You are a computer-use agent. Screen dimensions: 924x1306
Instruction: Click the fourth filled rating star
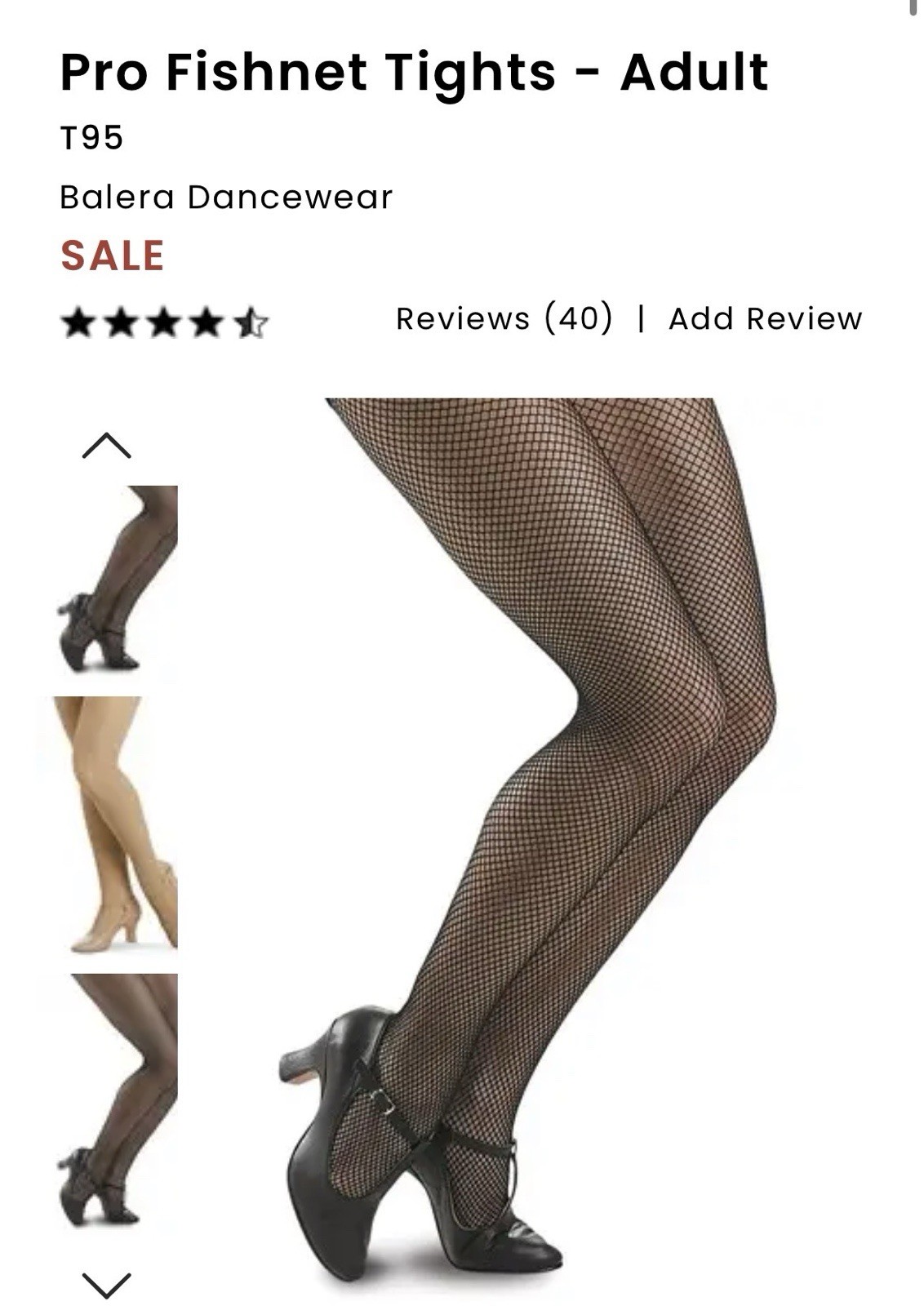(x=207, y=322)
